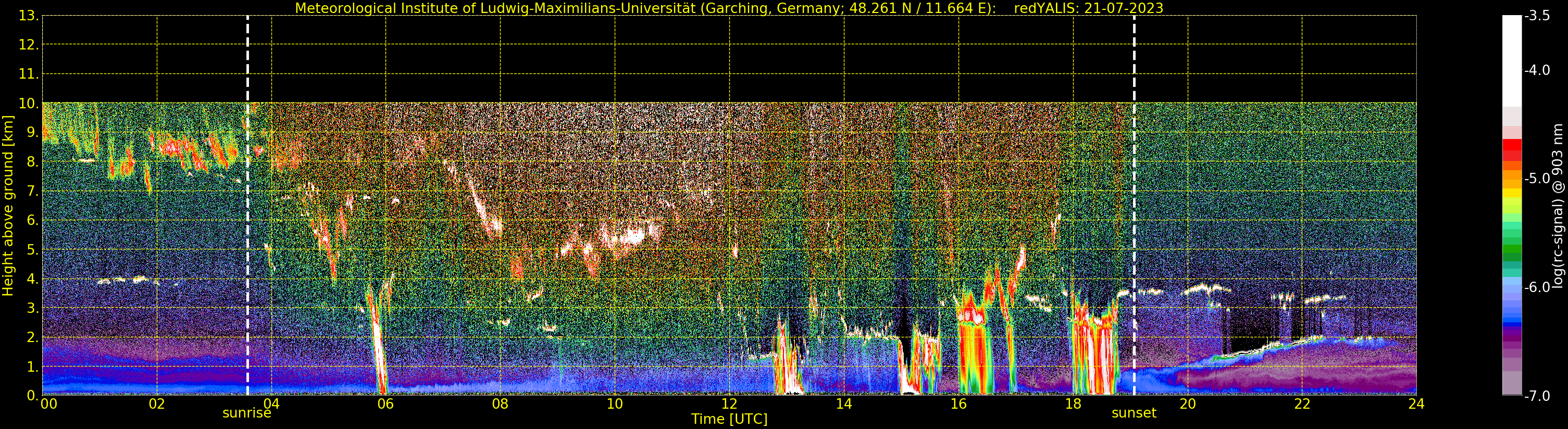Click the red band of the colorbar
Image resolution: width=1568 pixels, height=429 pixels.
(x=1512, y=145)
